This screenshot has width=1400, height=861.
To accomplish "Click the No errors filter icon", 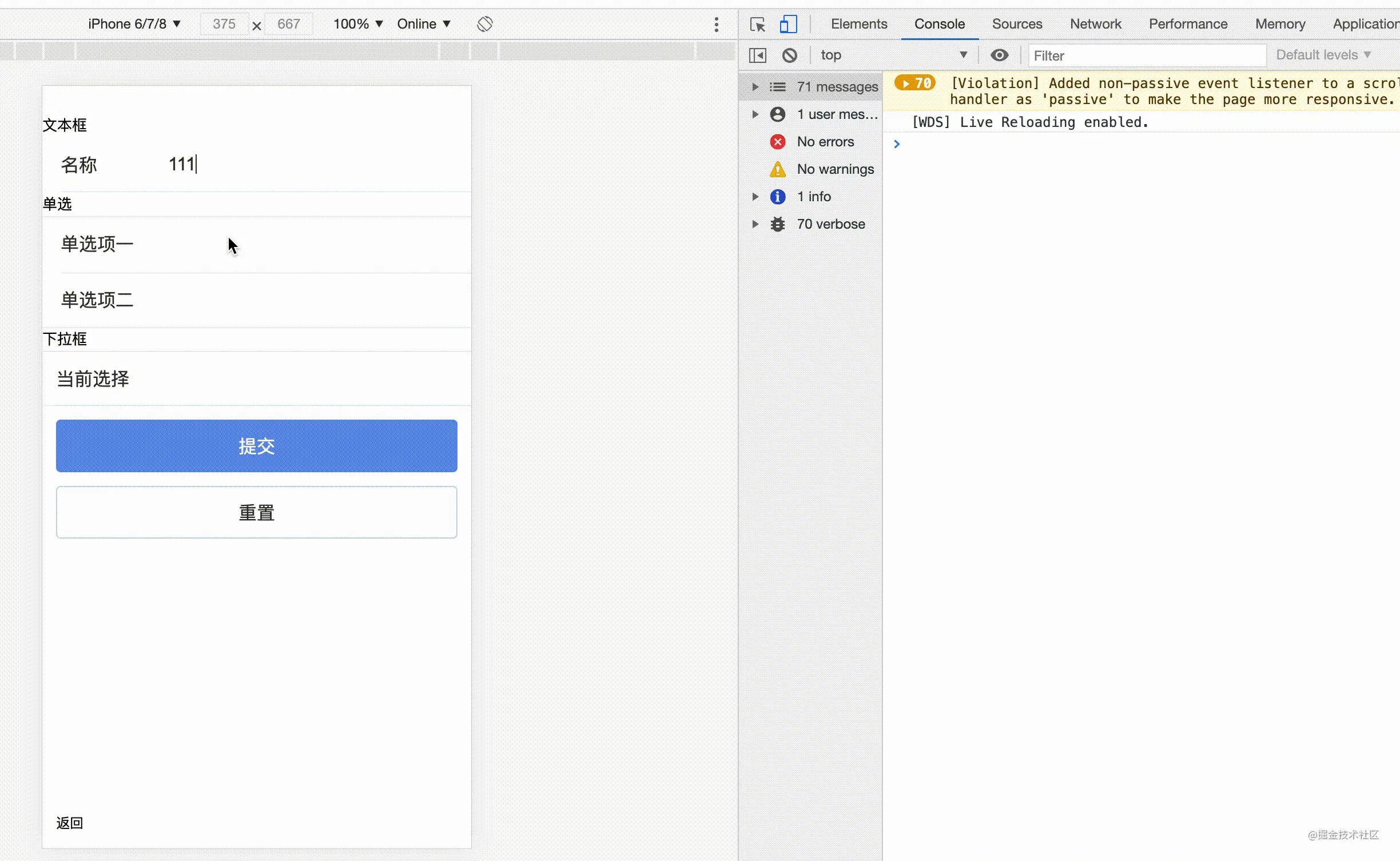I will 778,142.
